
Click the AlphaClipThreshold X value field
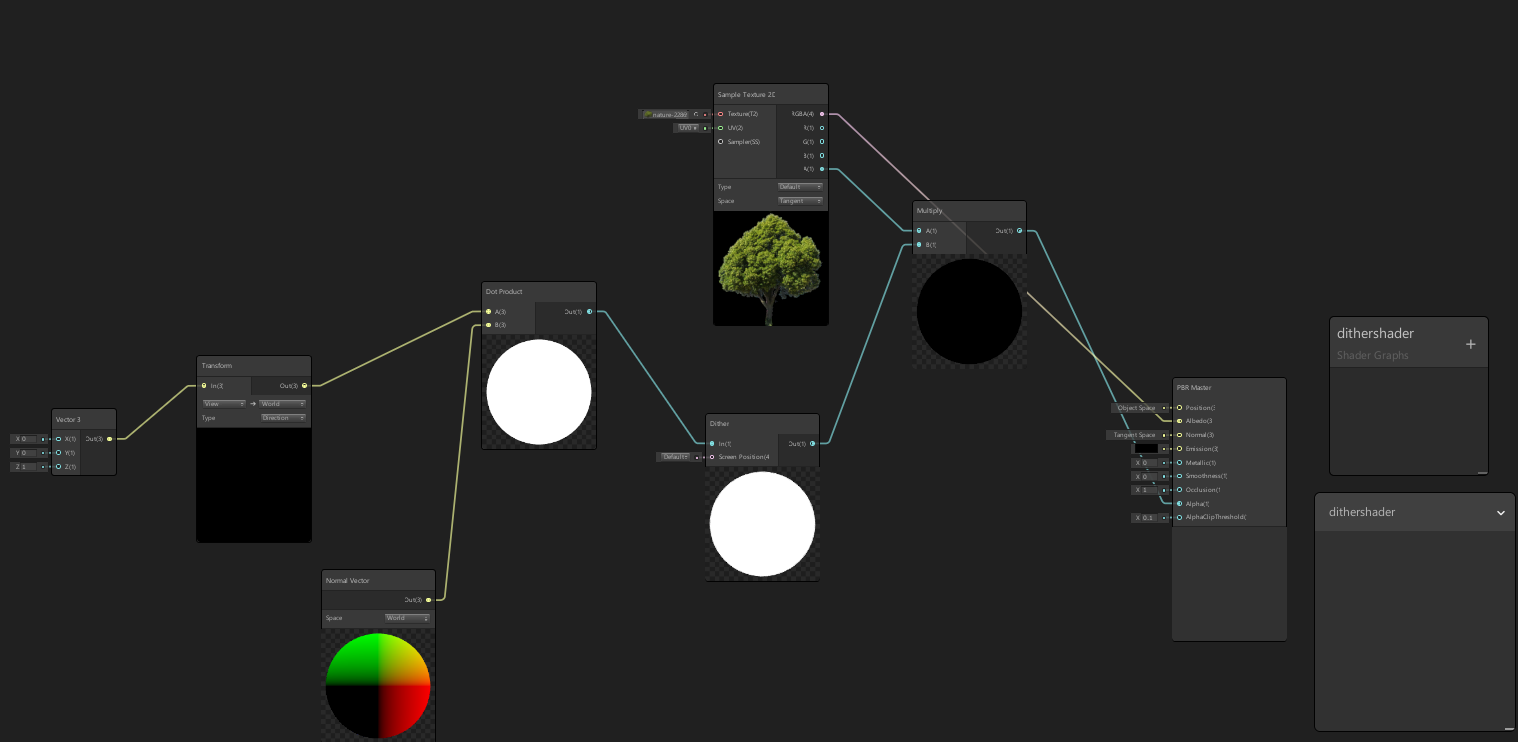(x=1147, y=518)
